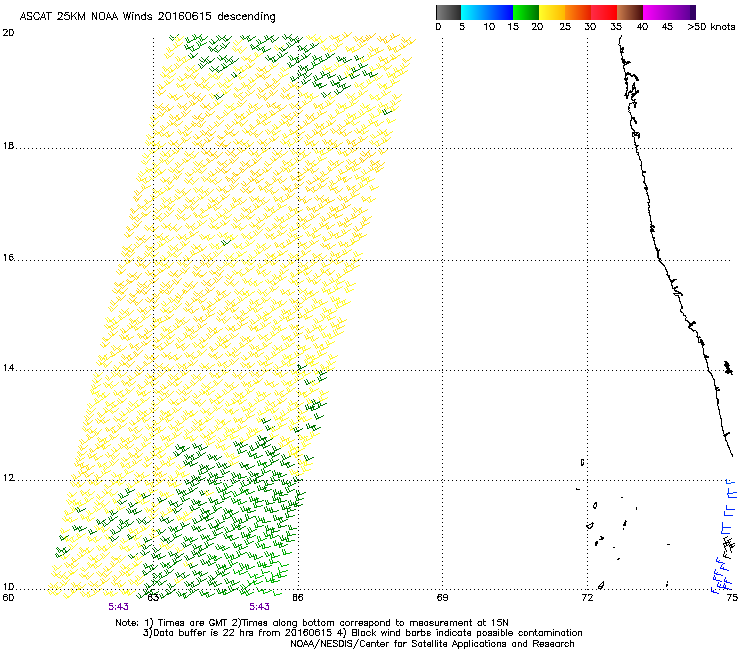Viewport: 740px width, 650px height.
Task: Click the gray 0-5 knots color segment
Action: tap(448, 12)
